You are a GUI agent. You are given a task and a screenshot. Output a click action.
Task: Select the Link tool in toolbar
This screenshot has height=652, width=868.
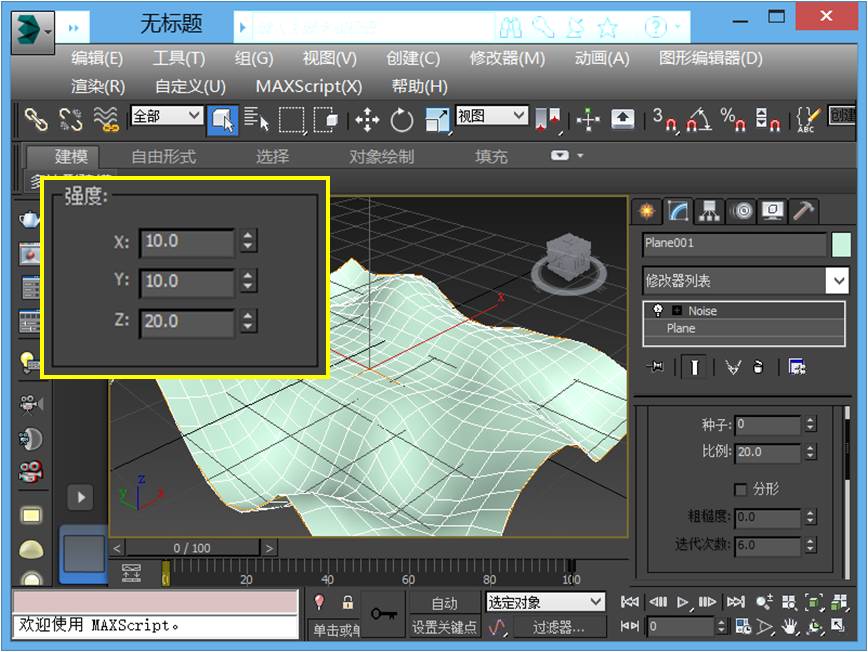[x=36, y=119]
